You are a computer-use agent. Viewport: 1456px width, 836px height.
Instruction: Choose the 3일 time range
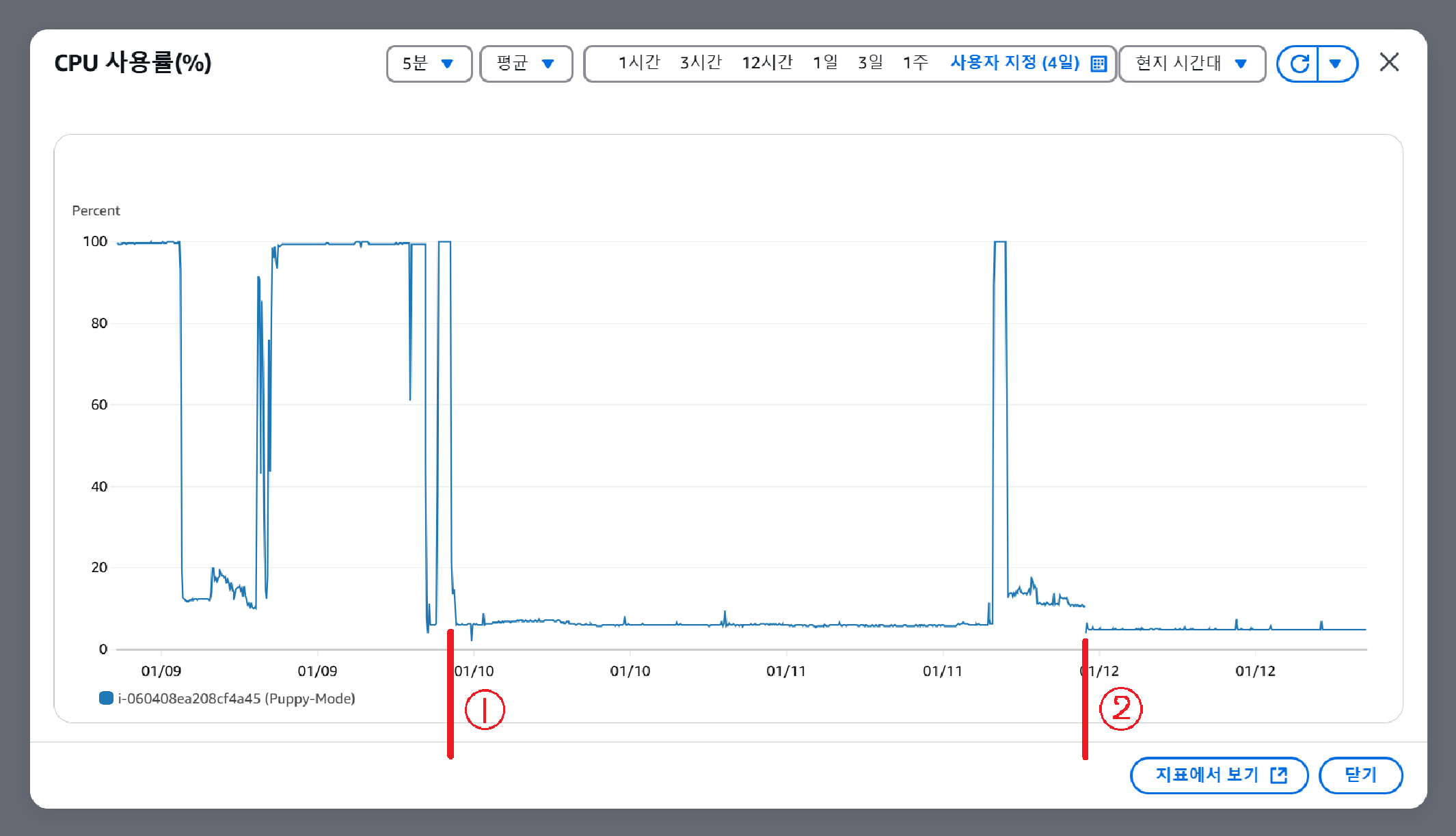870,63
